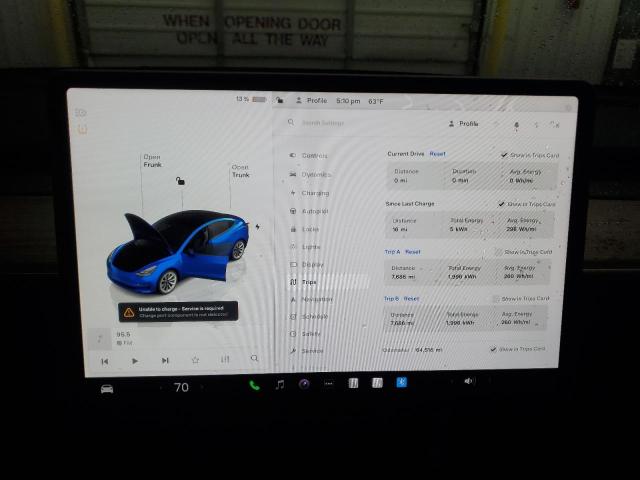
Task: Tap the 95.5 station album thumbnail
Action: [100, 339]
